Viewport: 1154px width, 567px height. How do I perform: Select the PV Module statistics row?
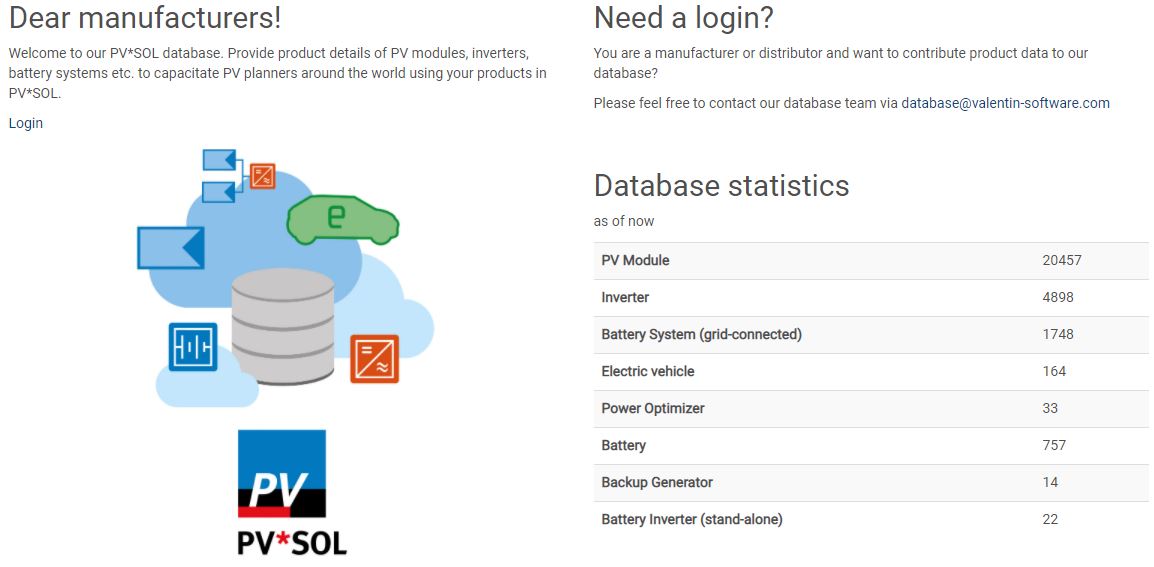click(870, 260)
